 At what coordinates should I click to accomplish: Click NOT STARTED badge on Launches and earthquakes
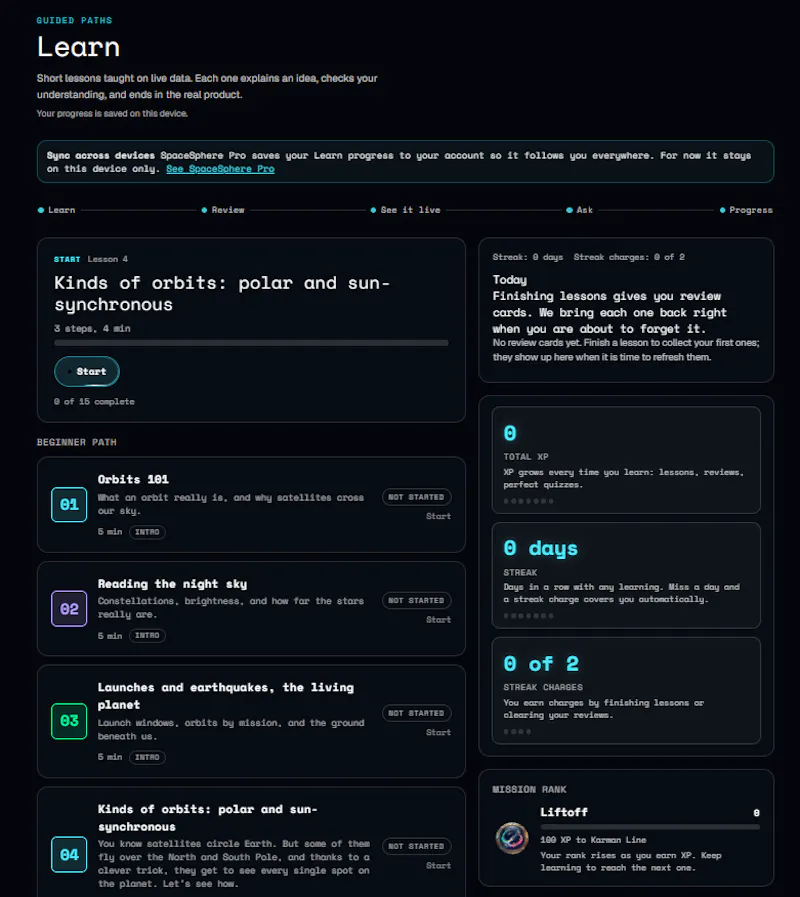click(x=416, y=713)
